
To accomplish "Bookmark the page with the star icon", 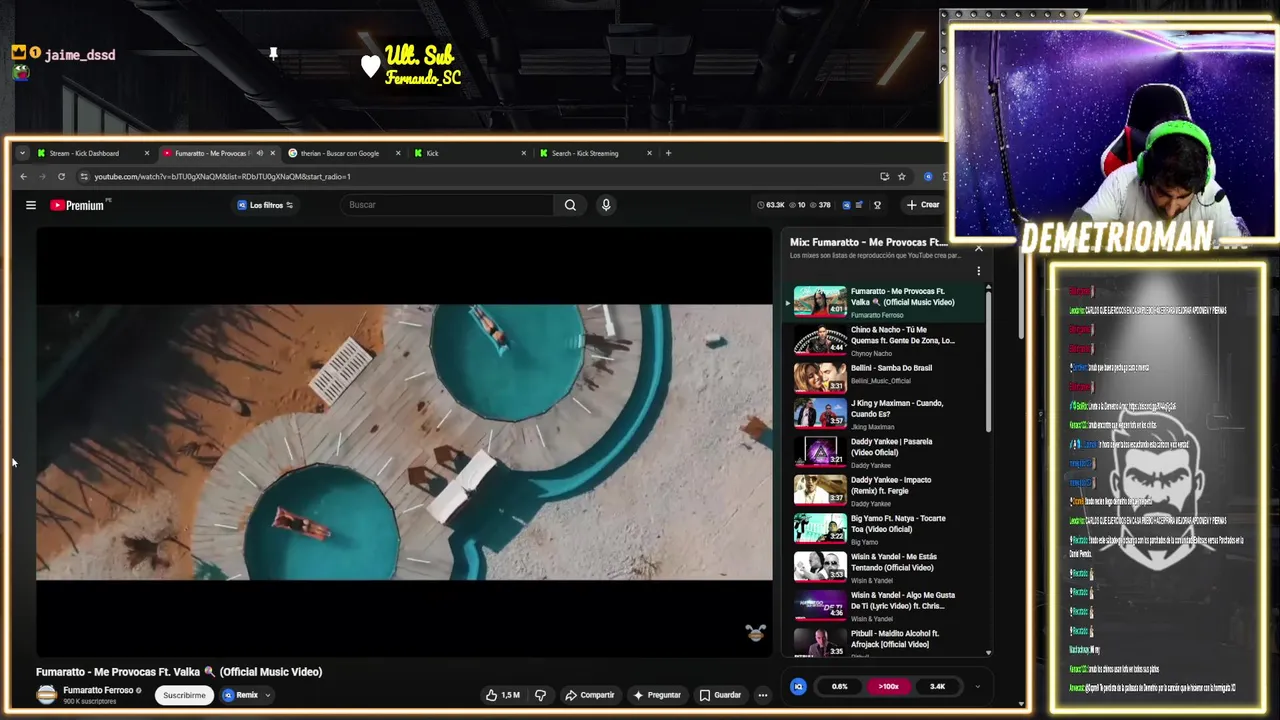I will 901,177.
